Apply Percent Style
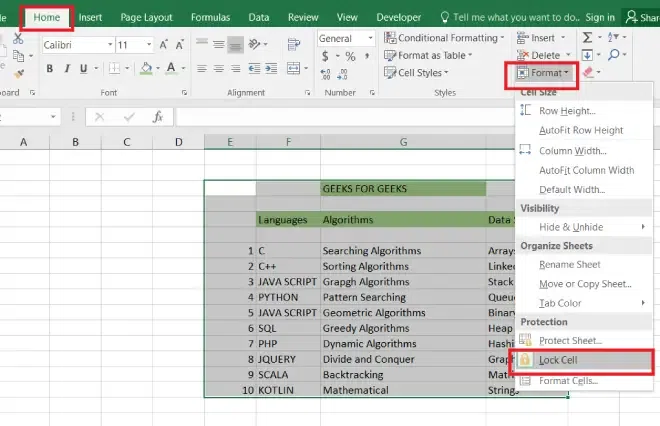The width and height of the screenshot is (660, 426). click(x=350, y=56)
